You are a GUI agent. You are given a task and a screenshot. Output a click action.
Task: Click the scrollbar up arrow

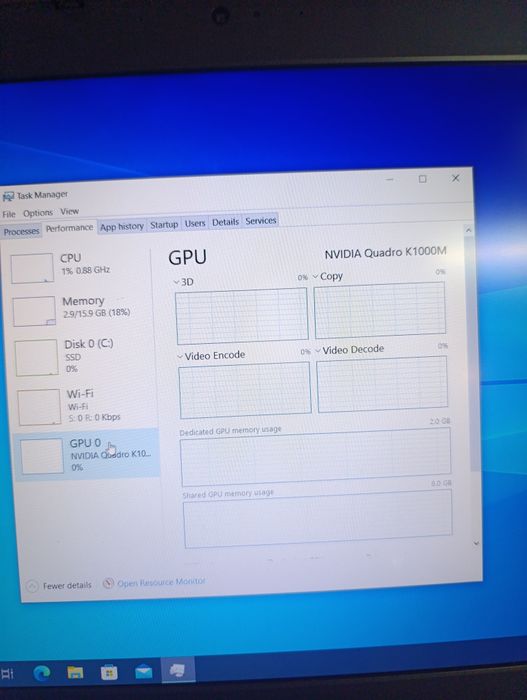click(468, 230)
